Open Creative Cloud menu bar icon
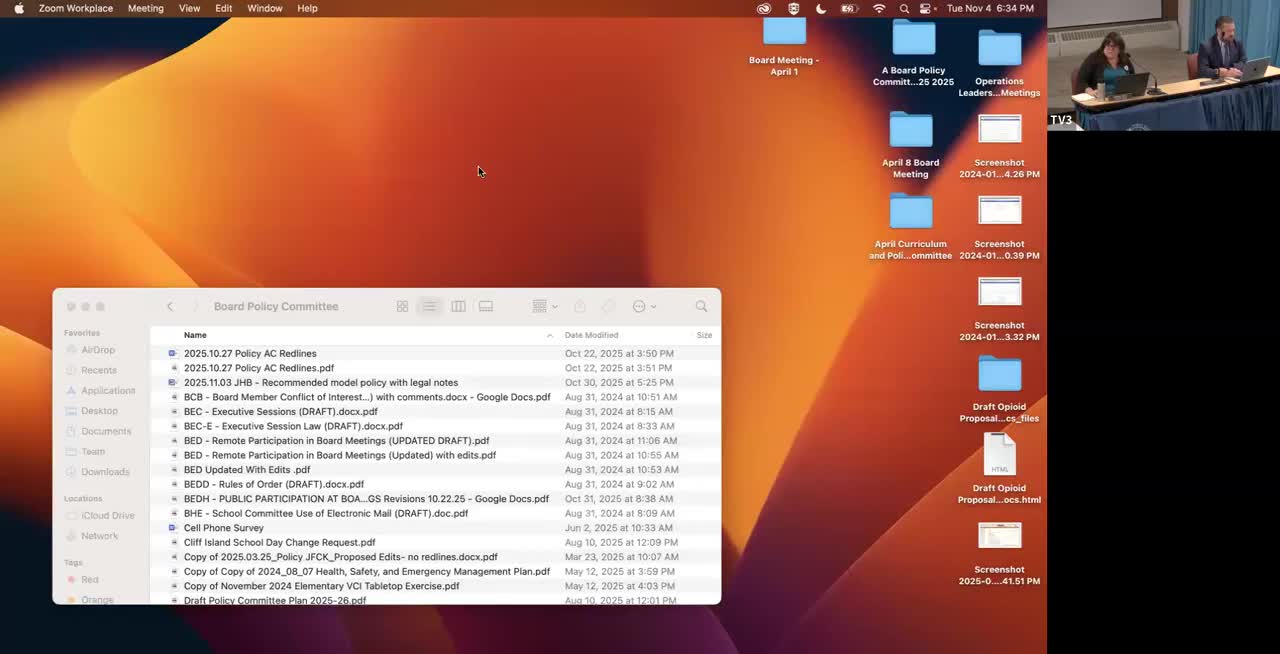 point(764,8)
